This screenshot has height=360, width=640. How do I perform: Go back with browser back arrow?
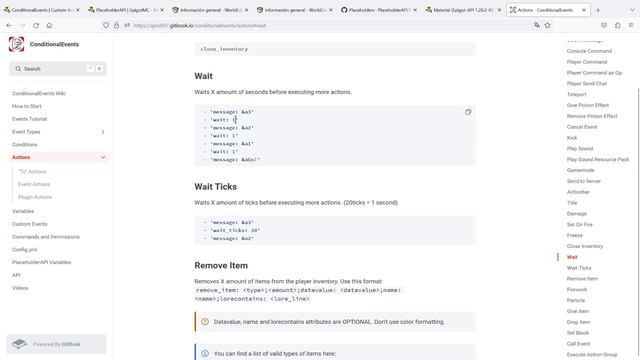click(x=9, y=25)
